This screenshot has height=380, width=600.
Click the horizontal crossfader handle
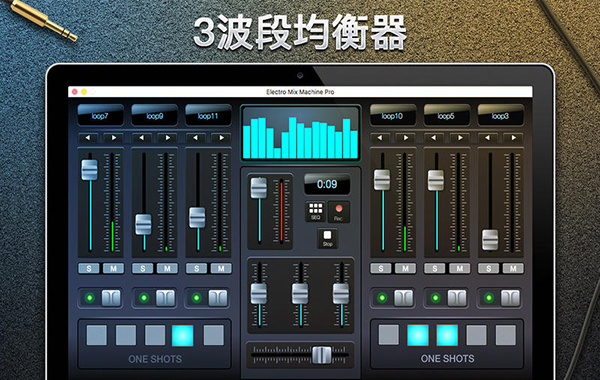(x=322, y=355)
